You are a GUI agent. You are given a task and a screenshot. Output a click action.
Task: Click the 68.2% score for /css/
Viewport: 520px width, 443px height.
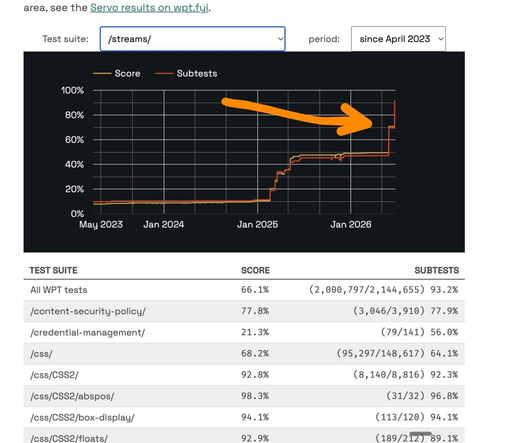(255, 354)
